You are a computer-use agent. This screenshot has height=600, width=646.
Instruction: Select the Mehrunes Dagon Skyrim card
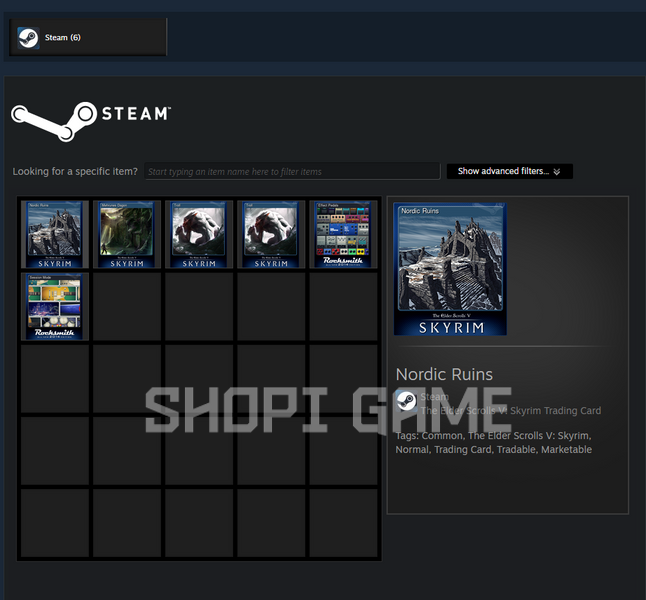coord(127,234)
